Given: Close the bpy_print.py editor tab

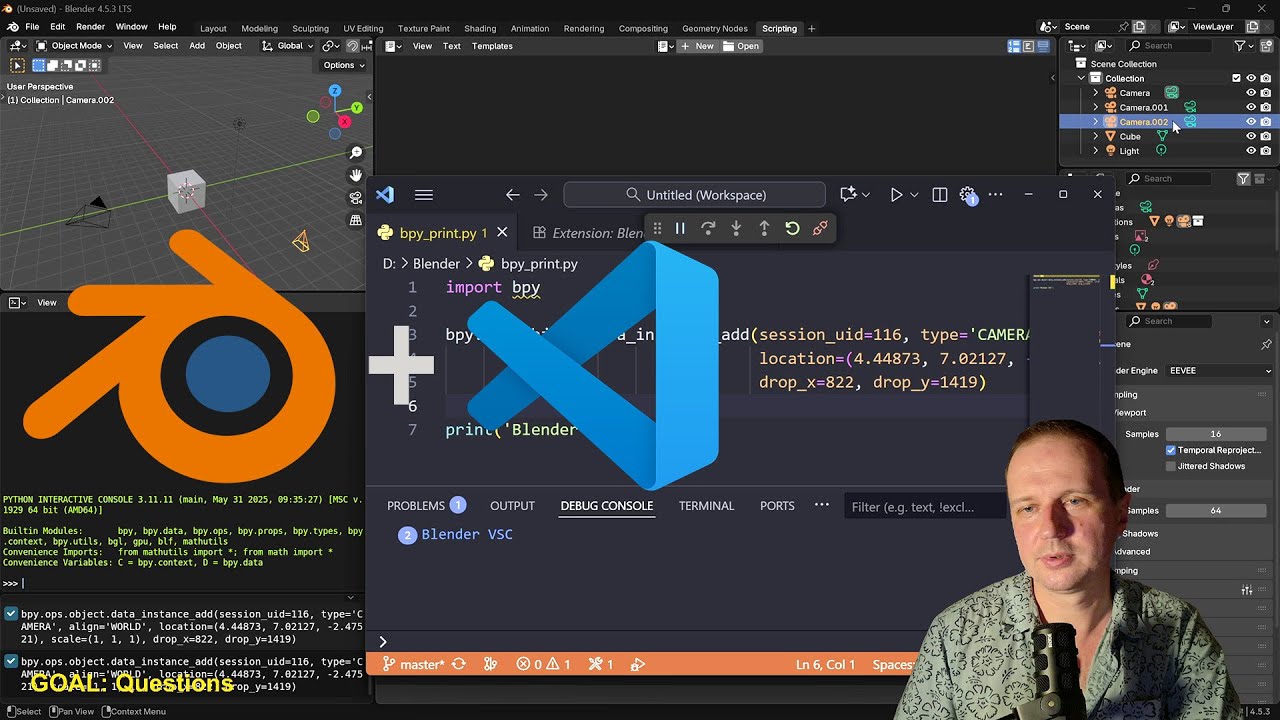Looking at the screenshot, I should tap(502, 233).
